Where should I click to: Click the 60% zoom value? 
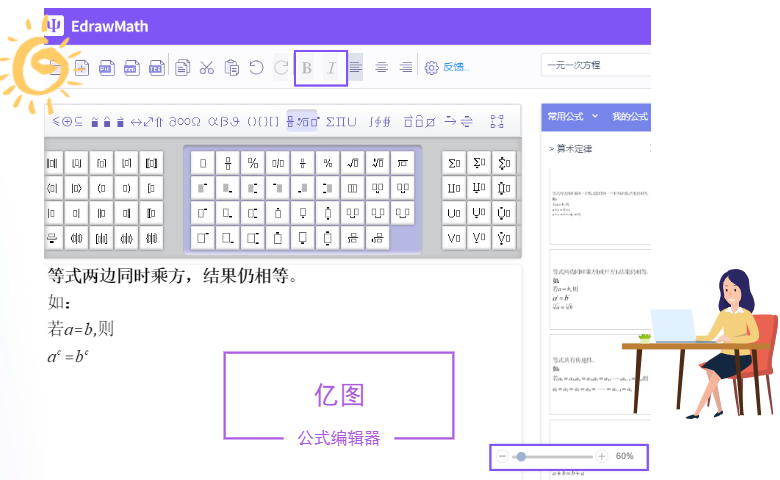[x=624, y=456]
